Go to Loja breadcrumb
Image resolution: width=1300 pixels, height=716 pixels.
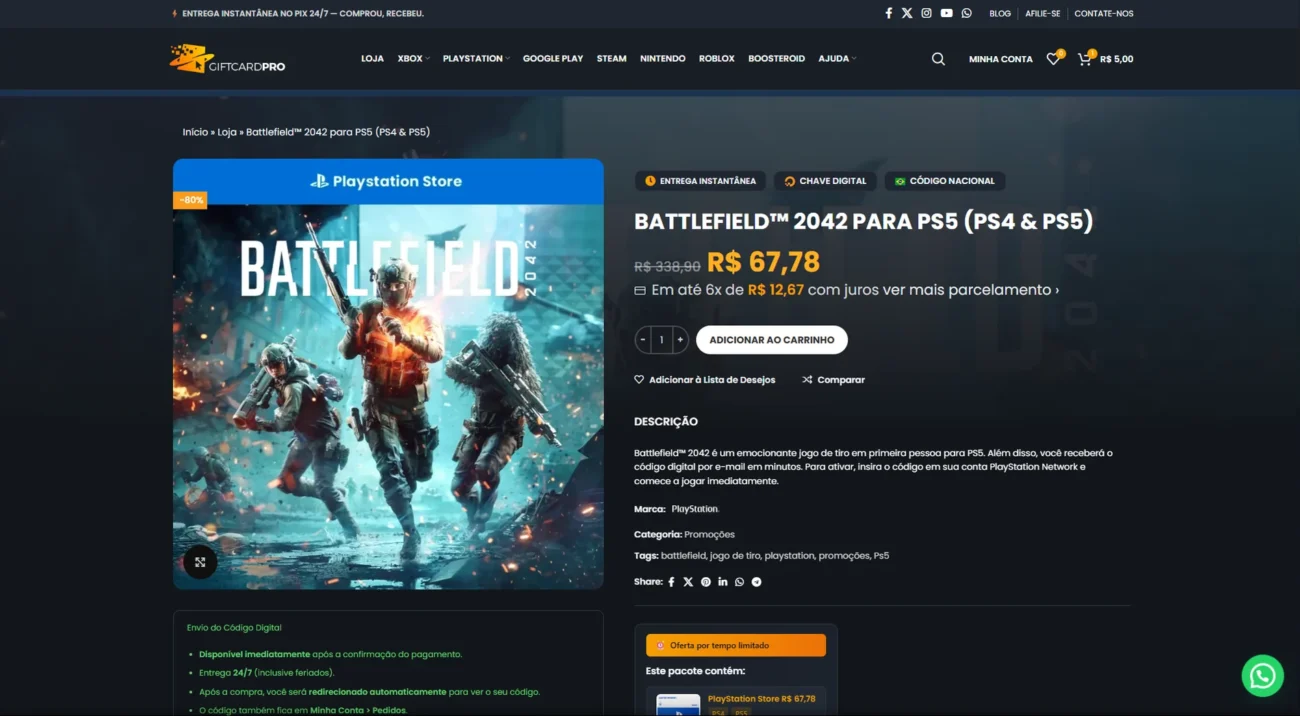227,132
